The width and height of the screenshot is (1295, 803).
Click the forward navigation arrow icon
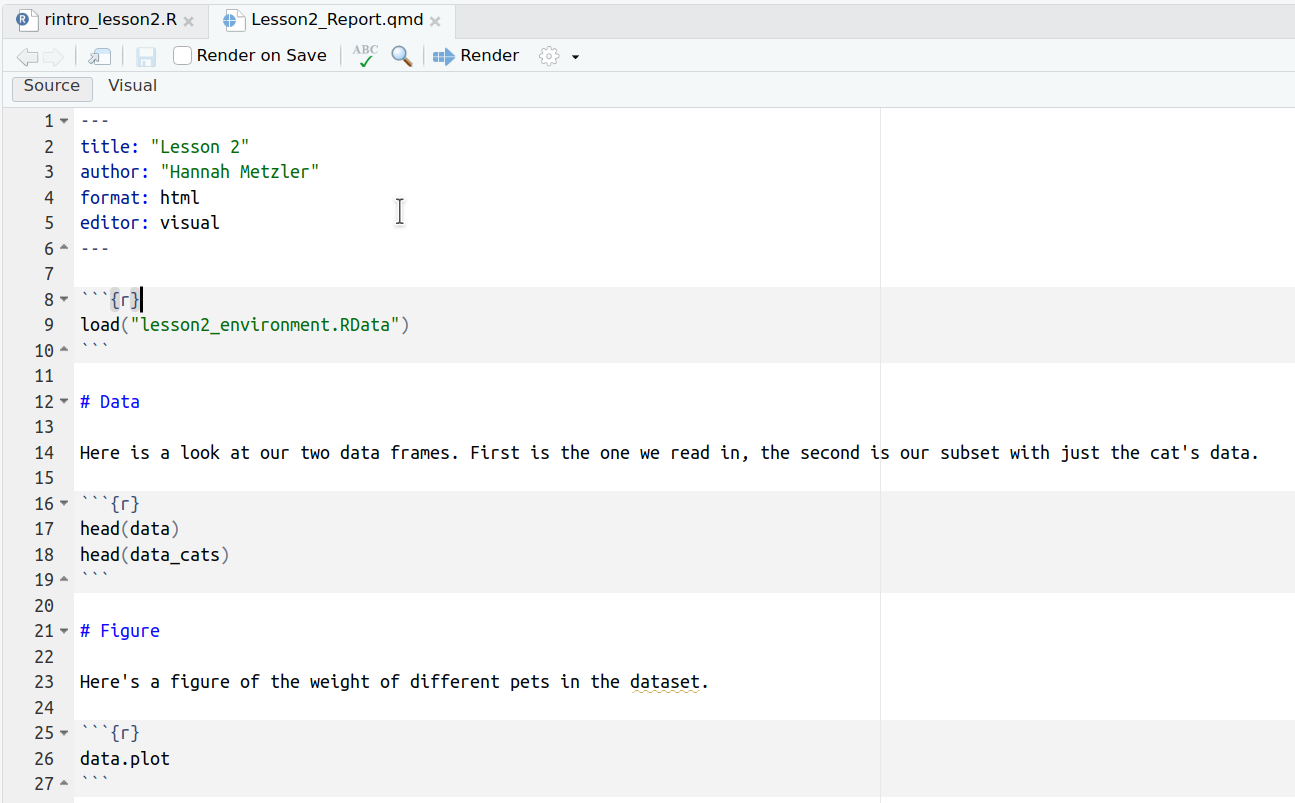tap(53, 57)
